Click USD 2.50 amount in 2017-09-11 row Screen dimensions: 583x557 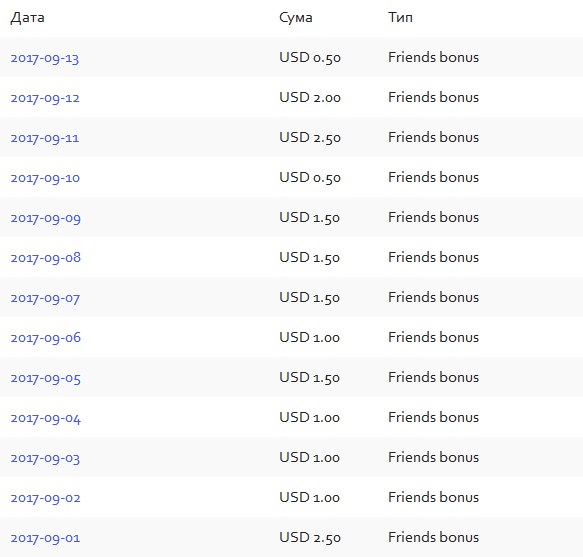tap(310, 138)
